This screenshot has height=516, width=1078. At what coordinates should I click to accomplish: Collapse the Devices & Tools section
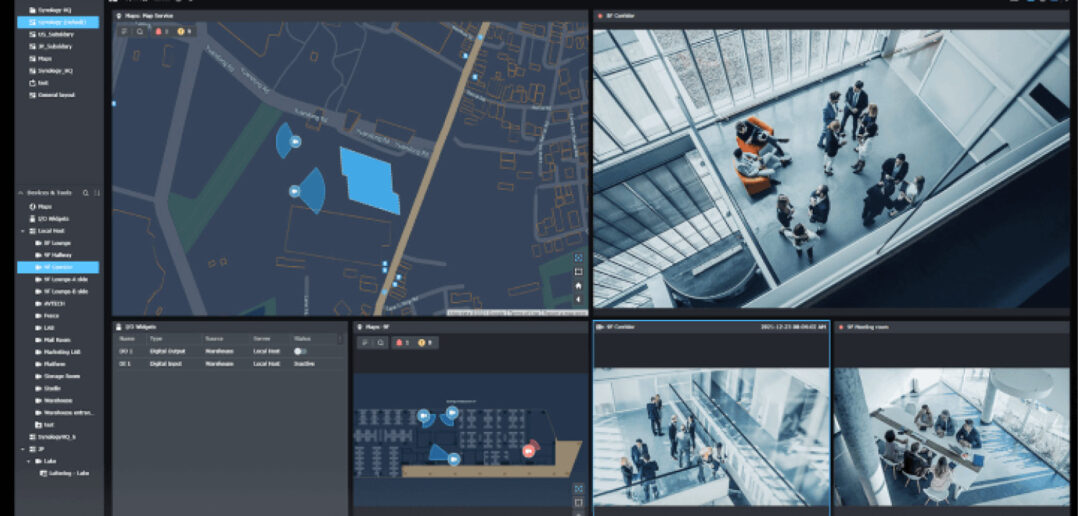click(x=21, y=193)
